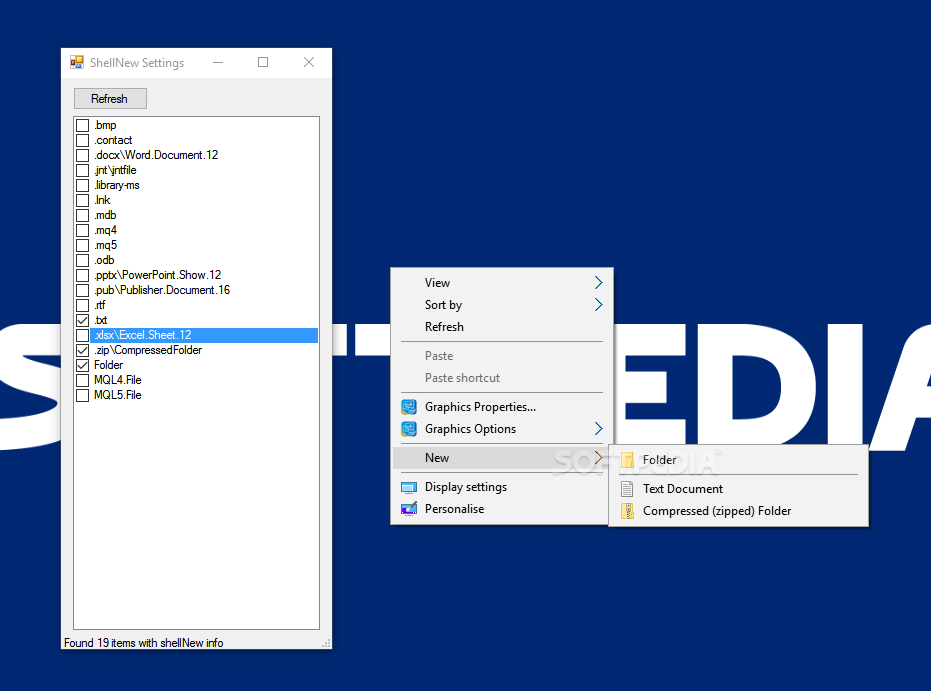The height and width of the screenshot is (691, 931).
Task: Uncheck the .zip\CompressedFolder checkbox
Action: (83, 350)
